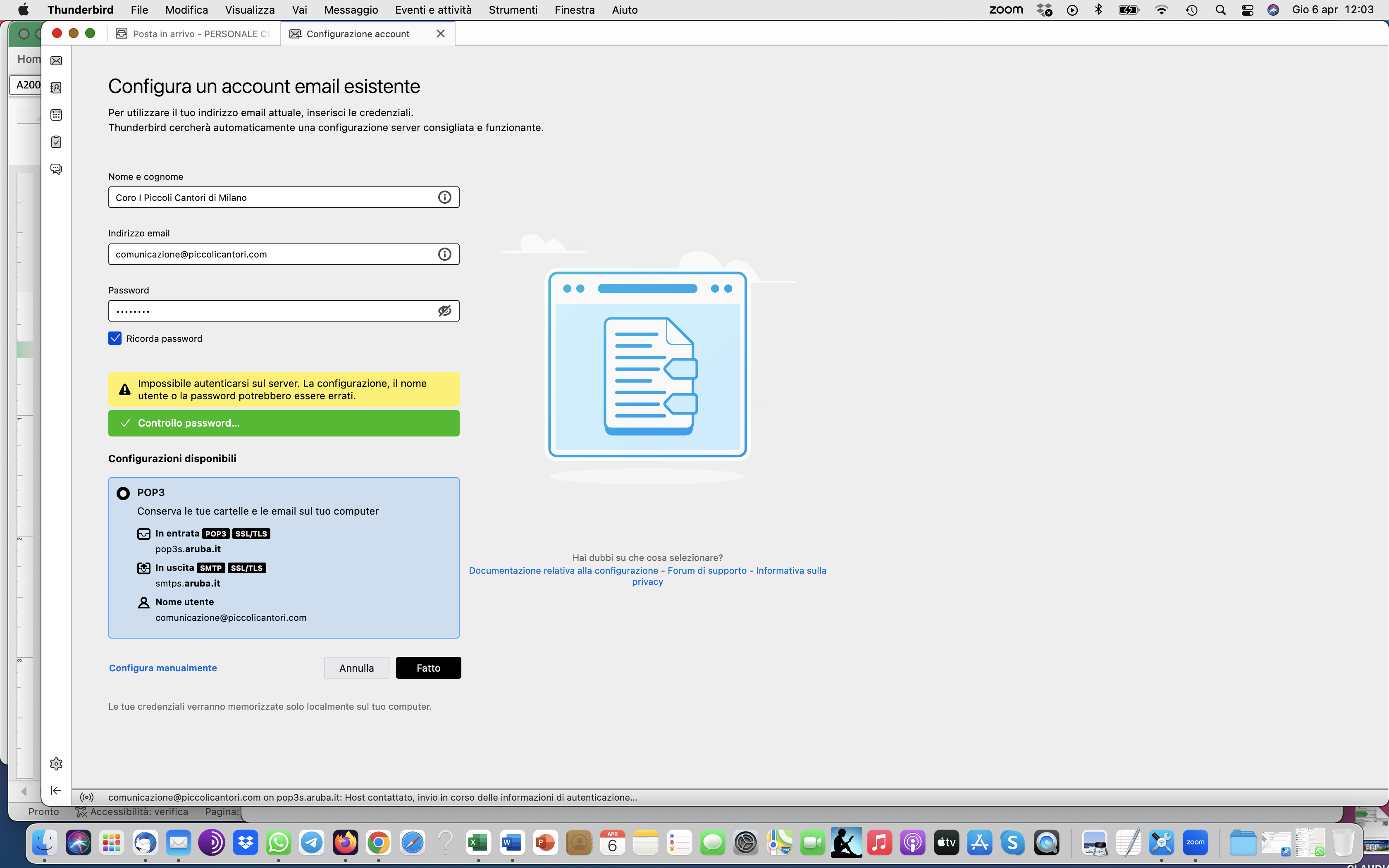Open the Strumenti menu
Screen dimensions: 1389x868
click(513, 10)
